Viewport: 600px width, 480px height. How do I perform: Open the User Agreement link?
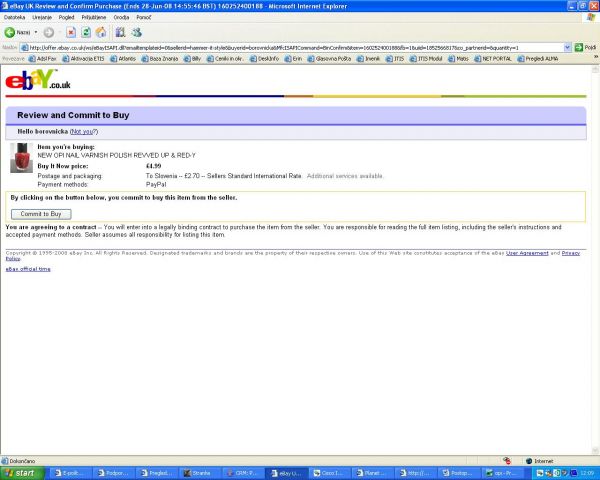[x=527, y=253]
